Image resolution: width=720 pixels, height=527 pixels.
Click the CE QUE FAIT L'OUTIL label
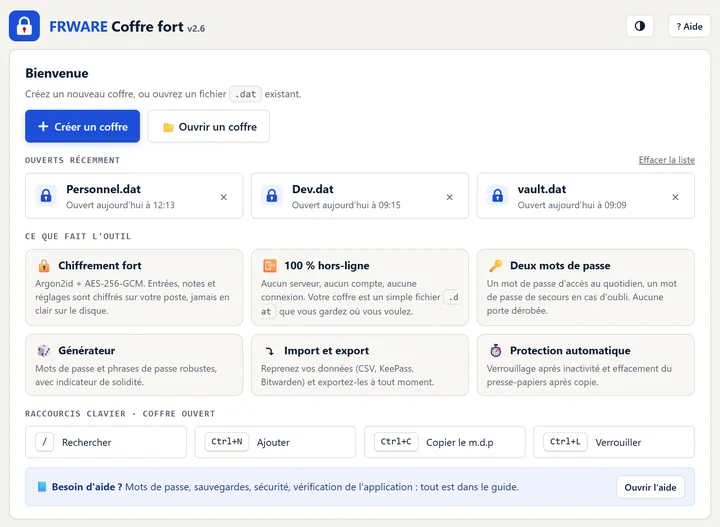point(78,236)
